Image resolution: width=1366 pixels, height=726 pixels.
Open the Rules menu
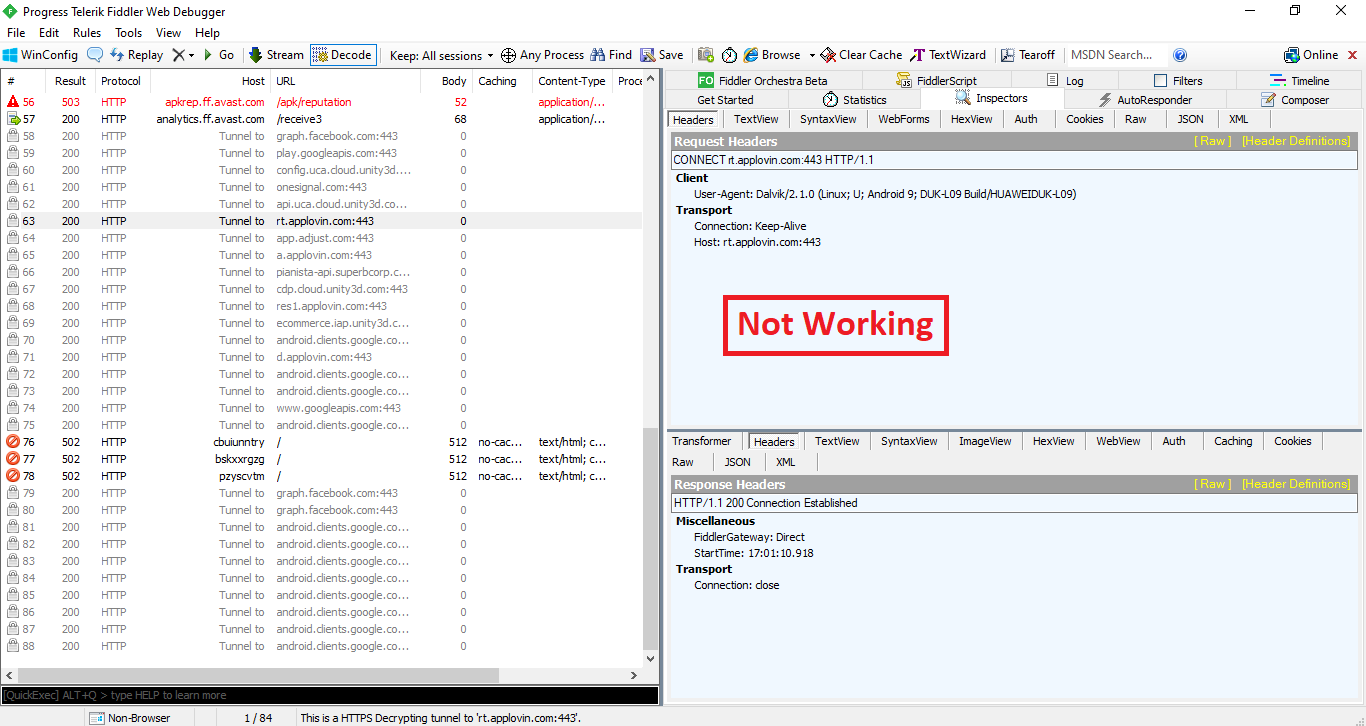[x=87, y=33]
